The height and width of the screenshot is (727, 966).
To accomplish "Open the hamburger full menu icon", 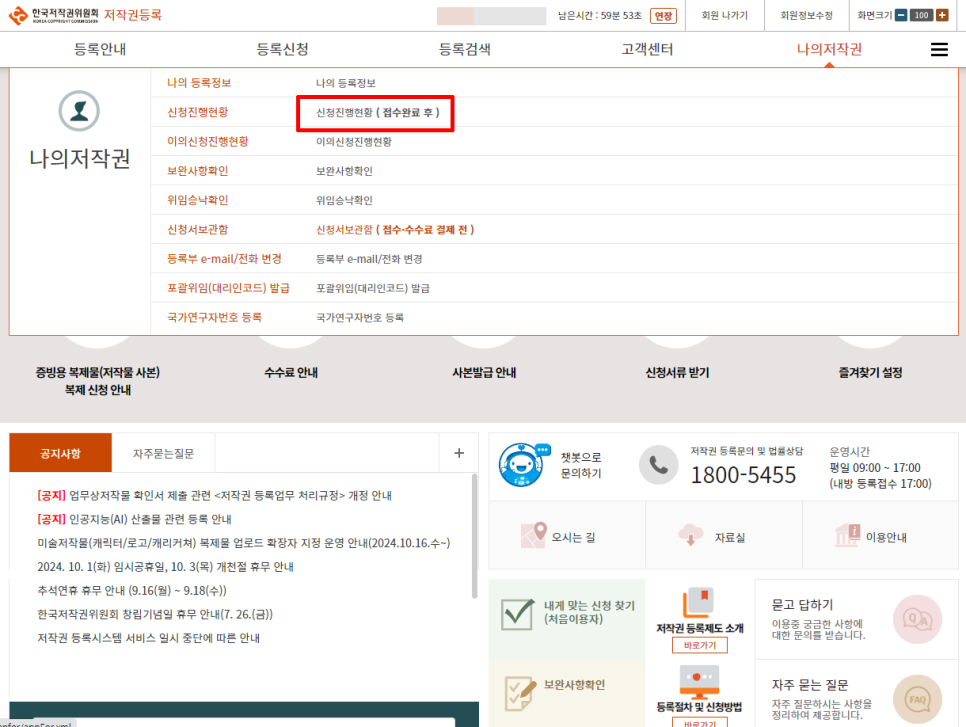I will (x=939, y=49).
